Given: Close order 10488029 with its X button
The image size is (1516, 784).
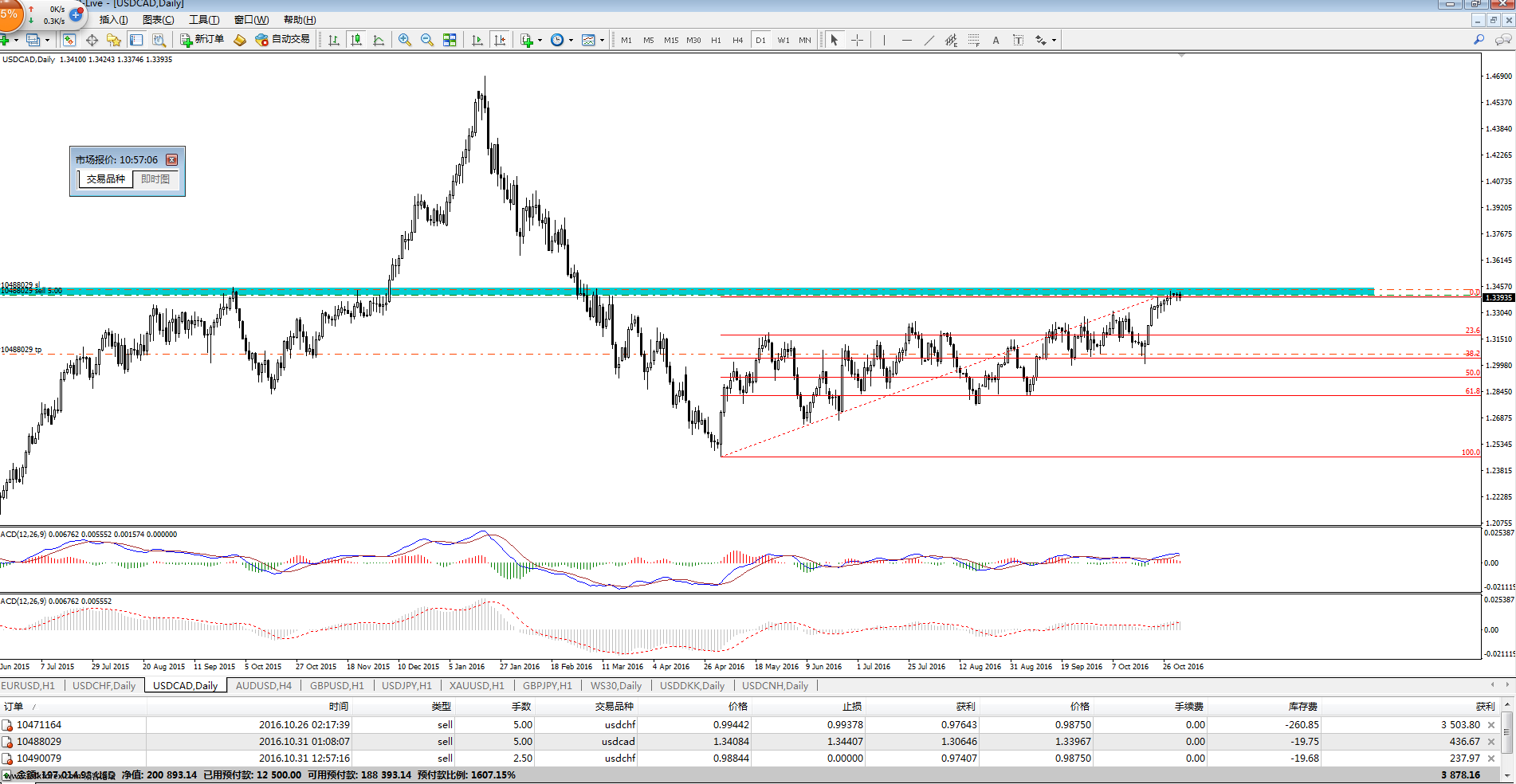Looking at the screenshot, I should coord(1491,742).
